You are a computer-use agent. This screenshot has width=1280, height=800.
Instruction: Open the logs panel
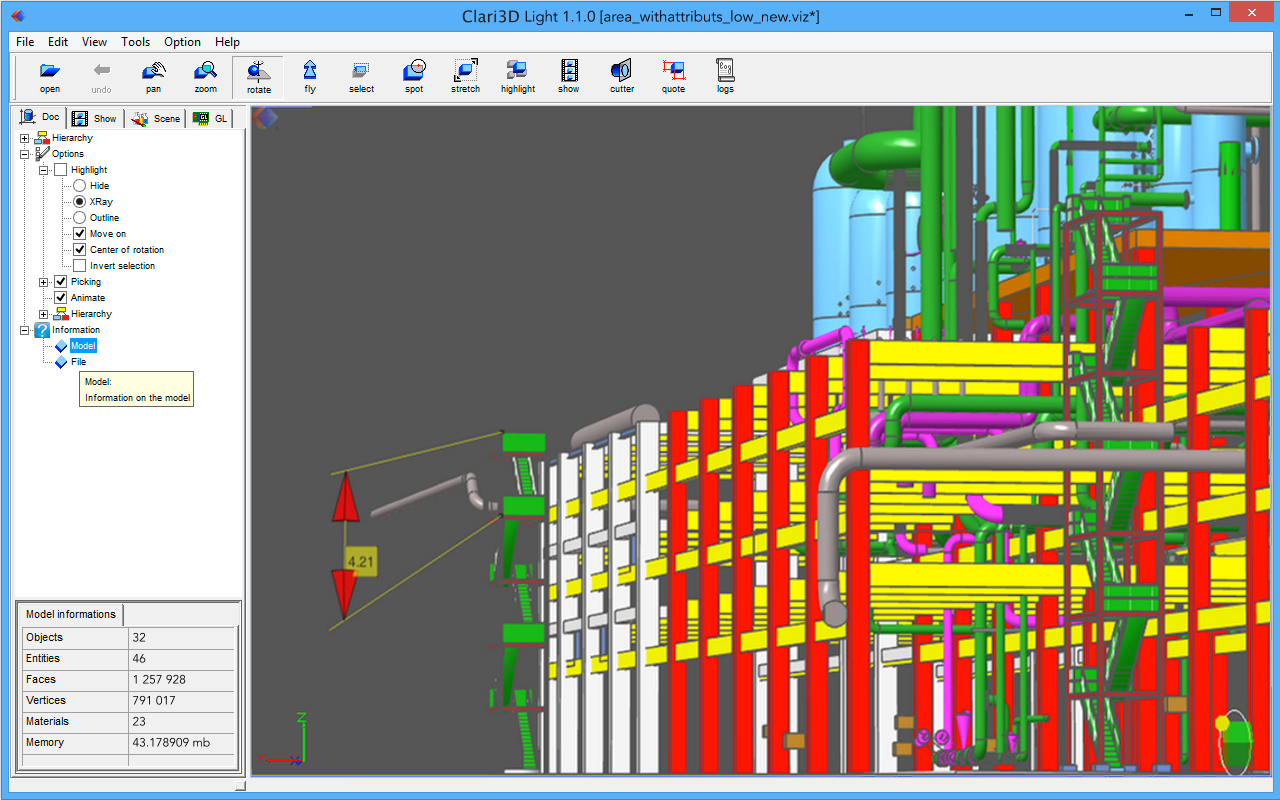point(725,77)
